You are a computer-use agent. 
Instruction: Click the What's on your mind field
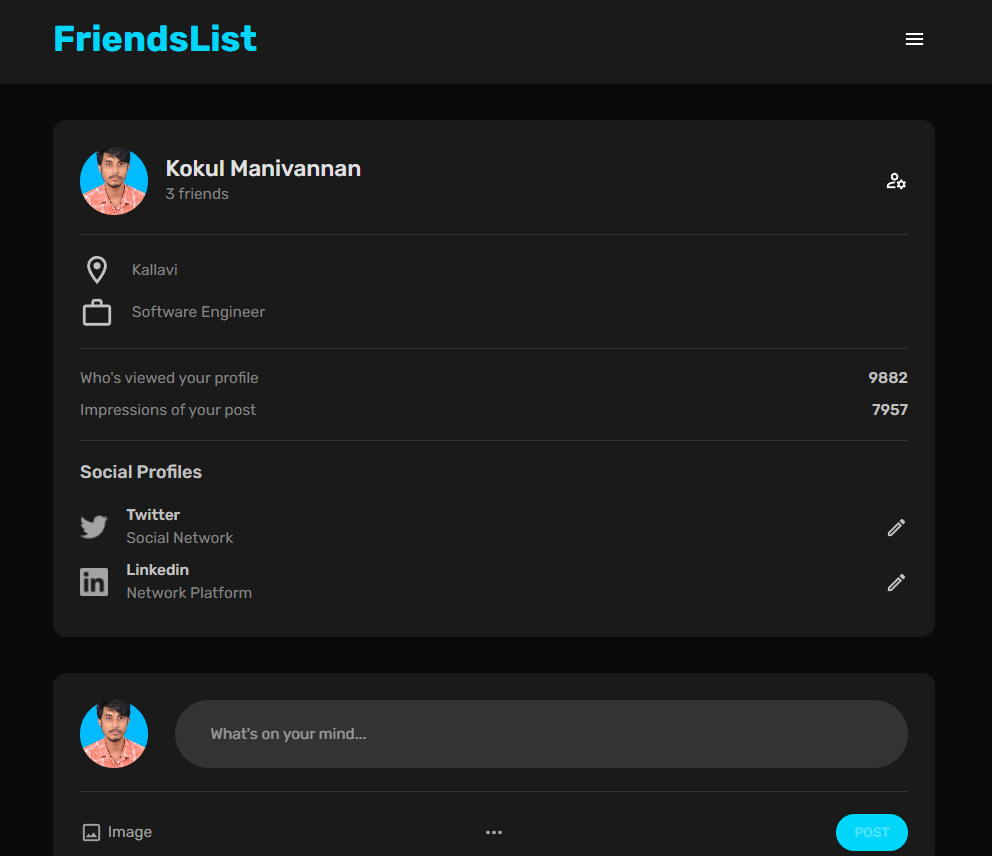tap(541, 733)
